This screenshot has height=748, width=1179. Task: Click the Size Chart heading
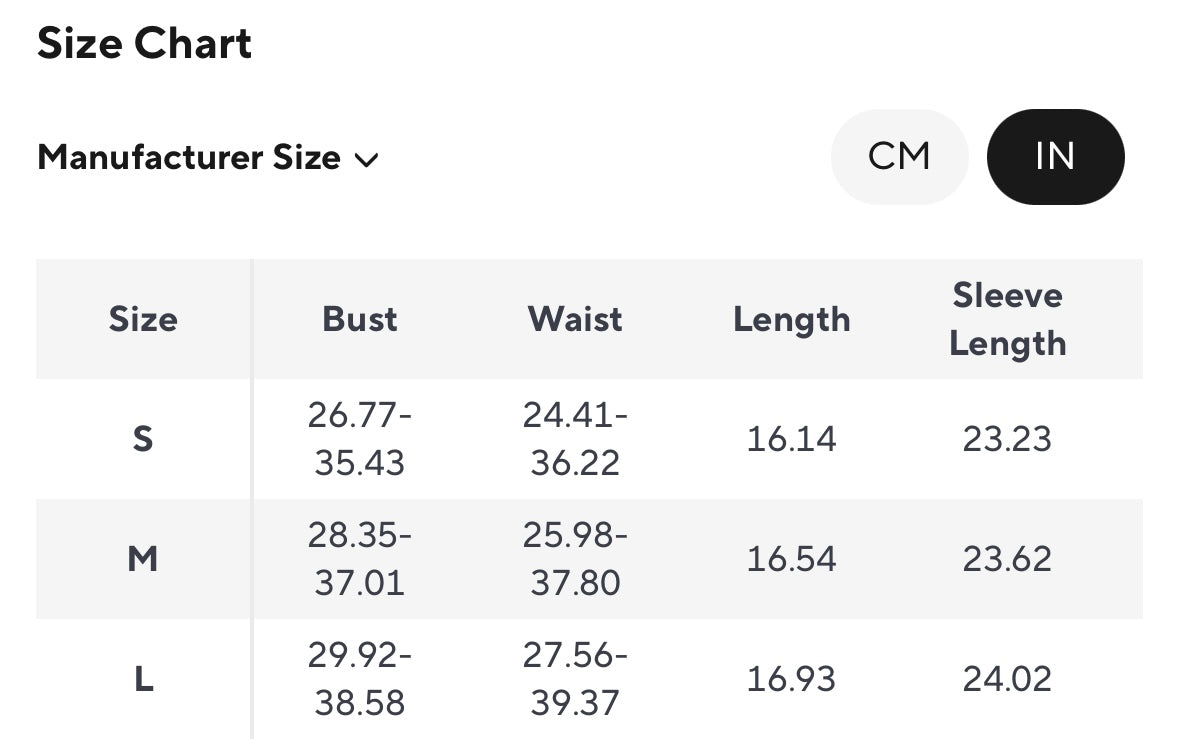[144, 44]
